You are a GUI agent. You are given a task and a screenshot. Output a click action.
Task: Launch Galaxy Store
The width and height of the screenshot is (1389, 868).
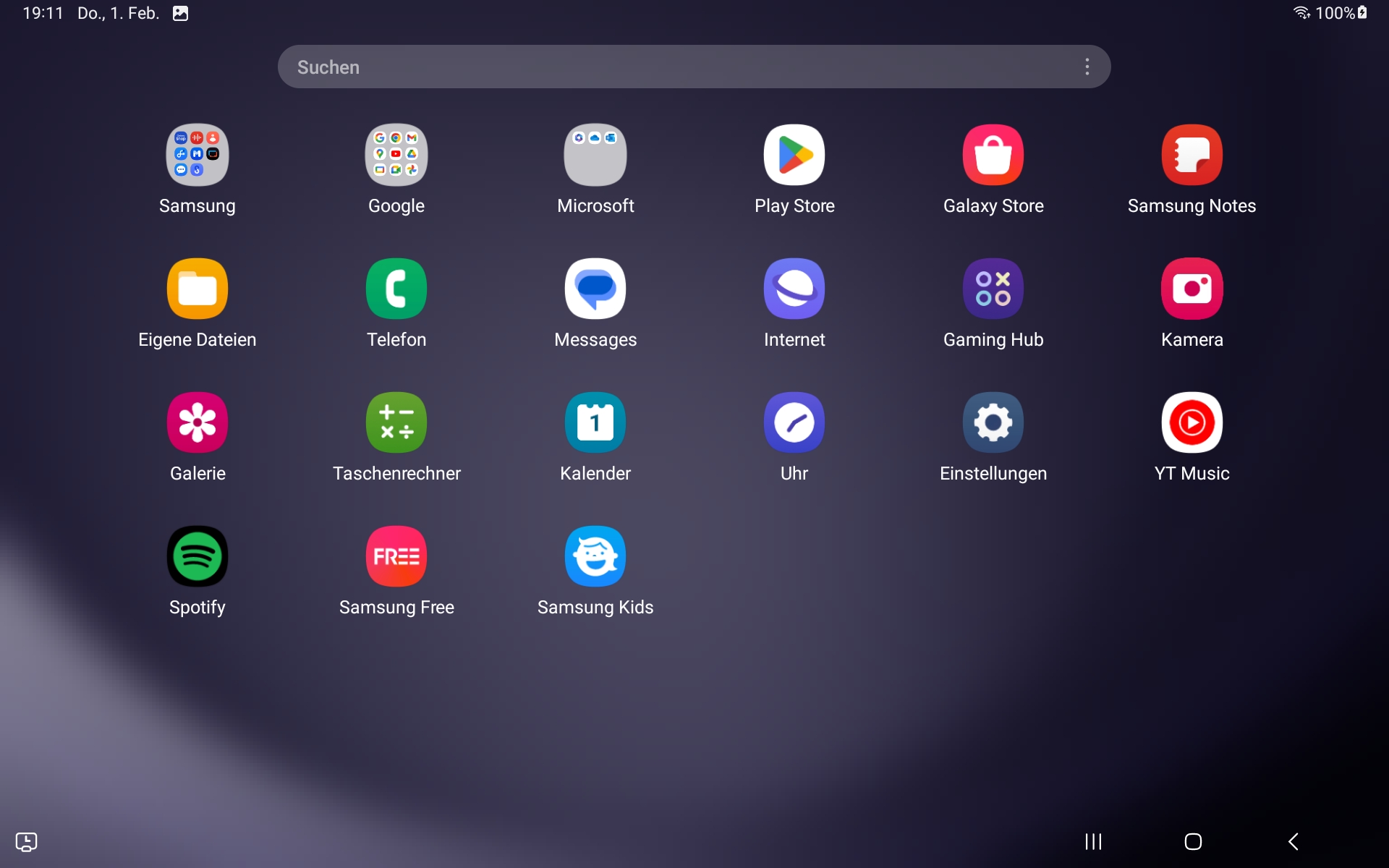(993, 155)
